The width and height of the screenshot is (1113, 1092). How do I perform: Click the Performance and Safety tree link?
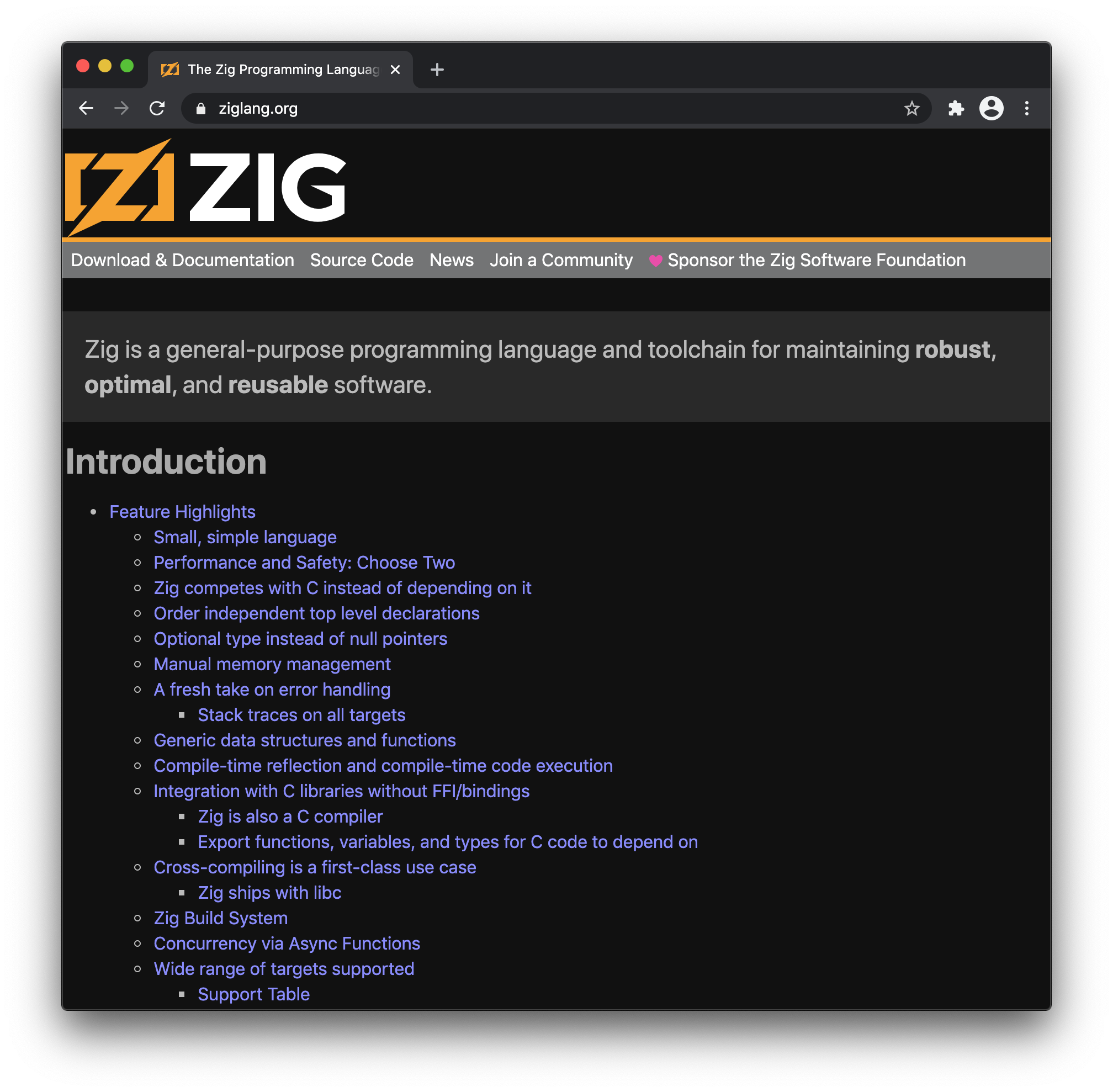303,562
